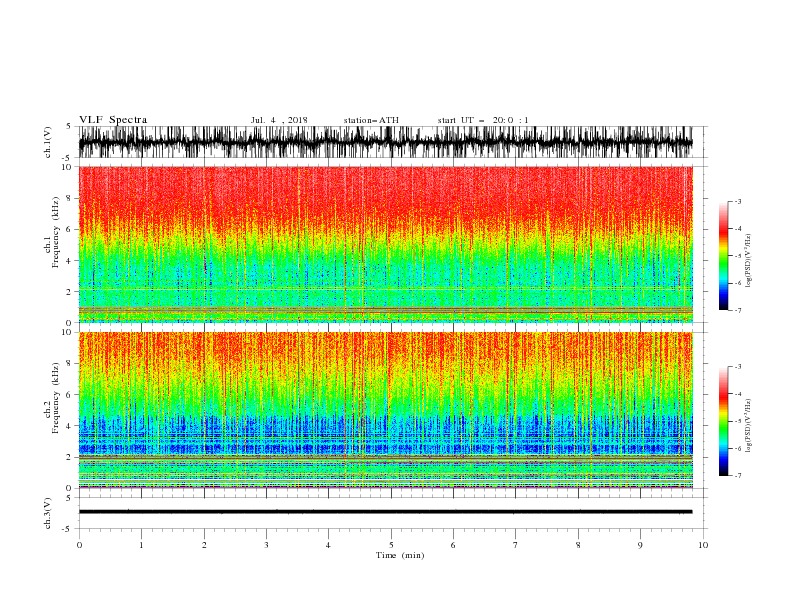
Task: Click the "6" tick on the time axis
Action: [453, 545]
